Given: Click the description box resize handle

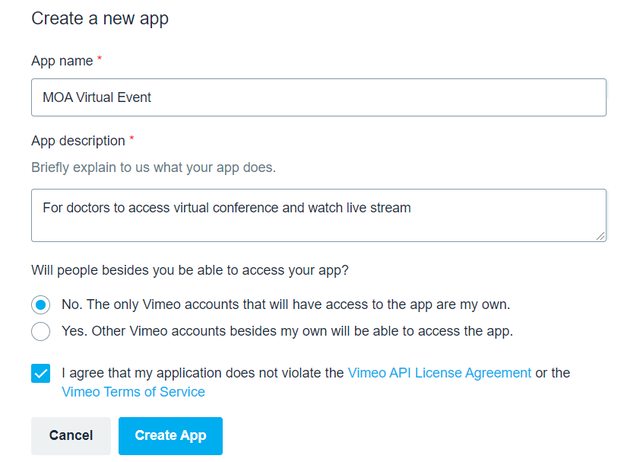Looking at the screenshot, I should click(600, 236).
